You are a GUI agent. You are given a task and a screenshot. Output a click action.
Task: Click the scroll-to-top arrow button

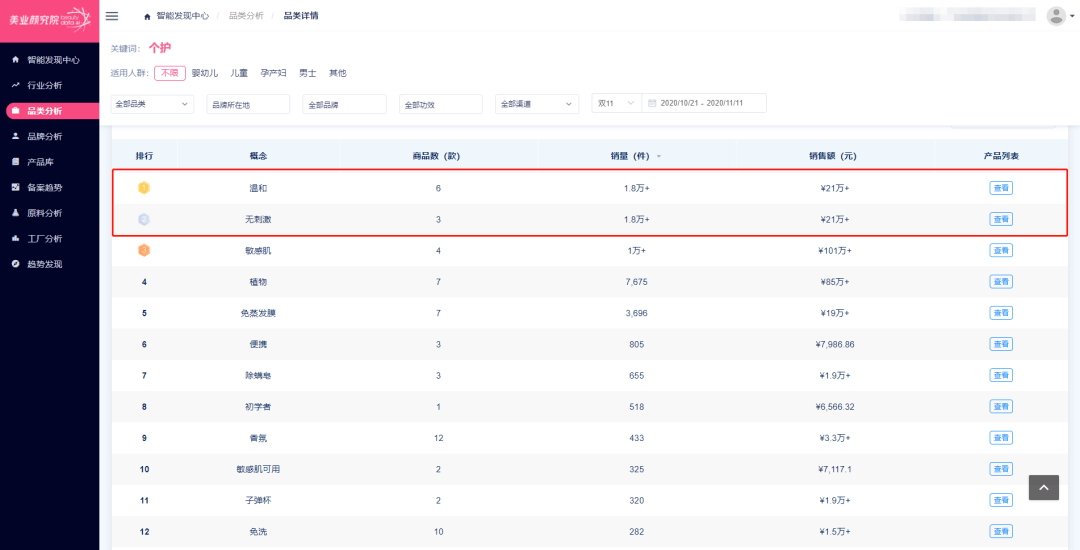tap(1043, 487)
